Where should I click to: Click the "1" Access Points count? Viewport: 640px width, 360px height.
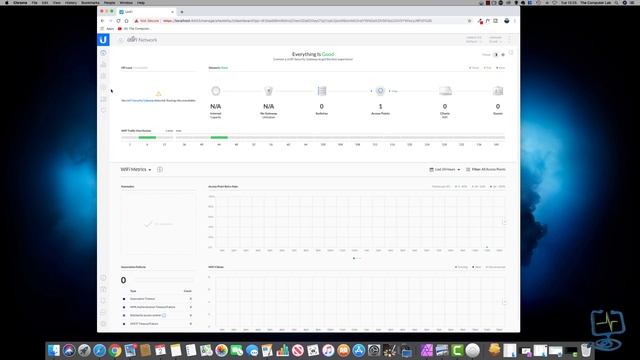click(380, 106)
